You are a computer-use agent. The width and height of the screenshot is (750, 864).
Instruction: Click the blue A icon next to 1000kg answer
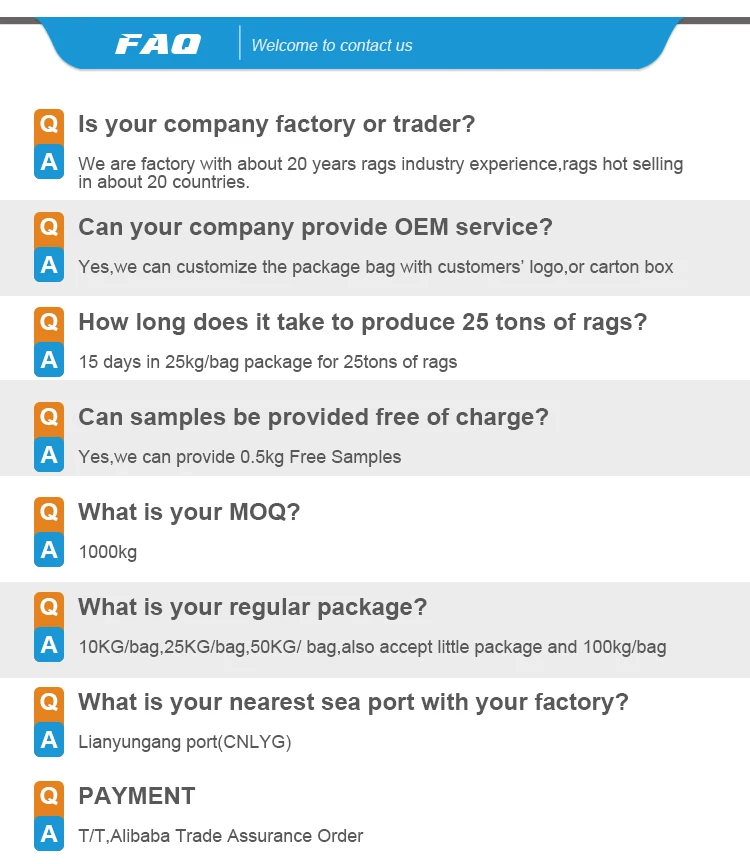49,551
